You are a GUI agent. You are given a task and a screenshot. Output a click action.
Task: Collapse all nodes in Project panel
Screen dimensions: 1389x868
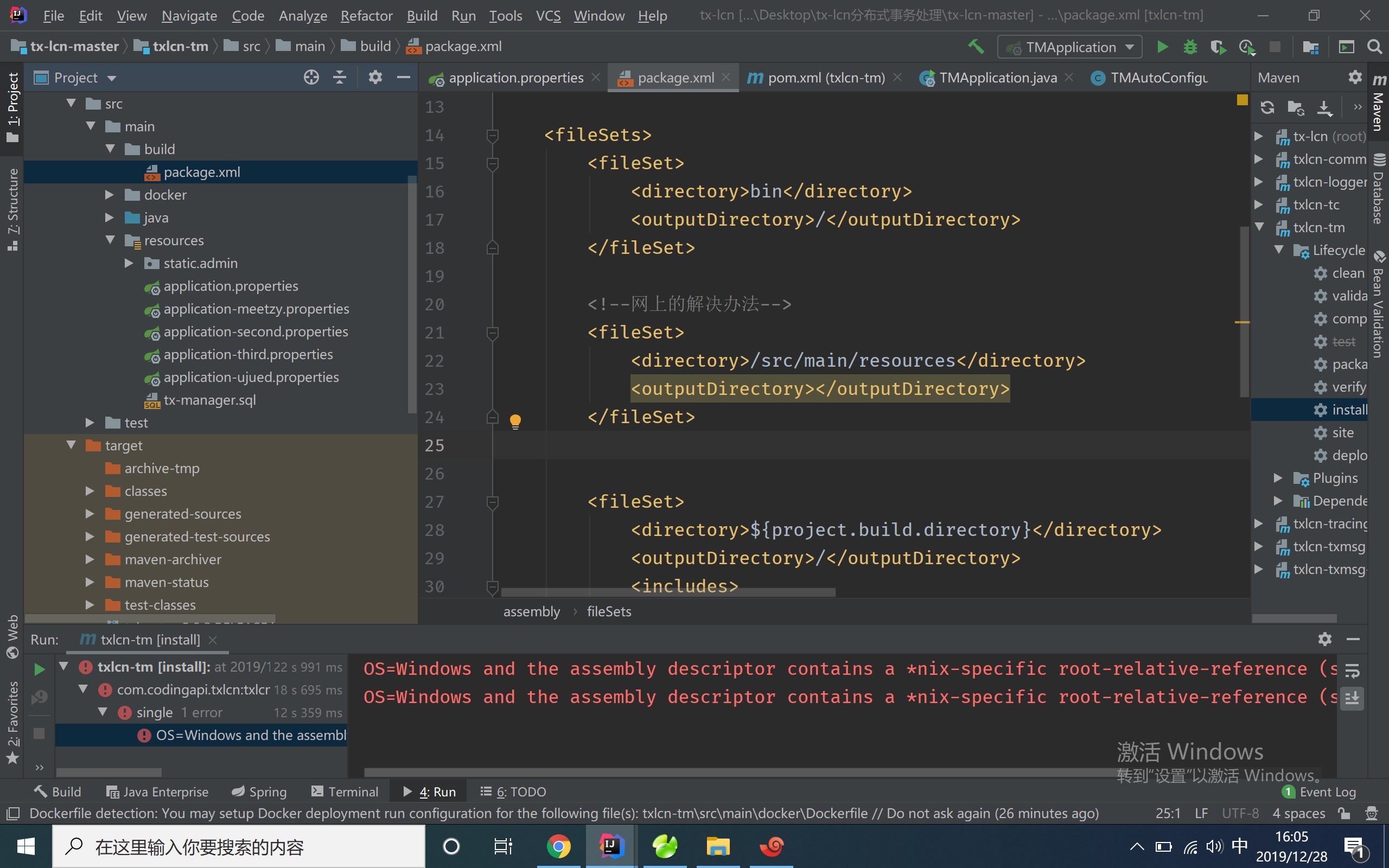click(340, 77)
